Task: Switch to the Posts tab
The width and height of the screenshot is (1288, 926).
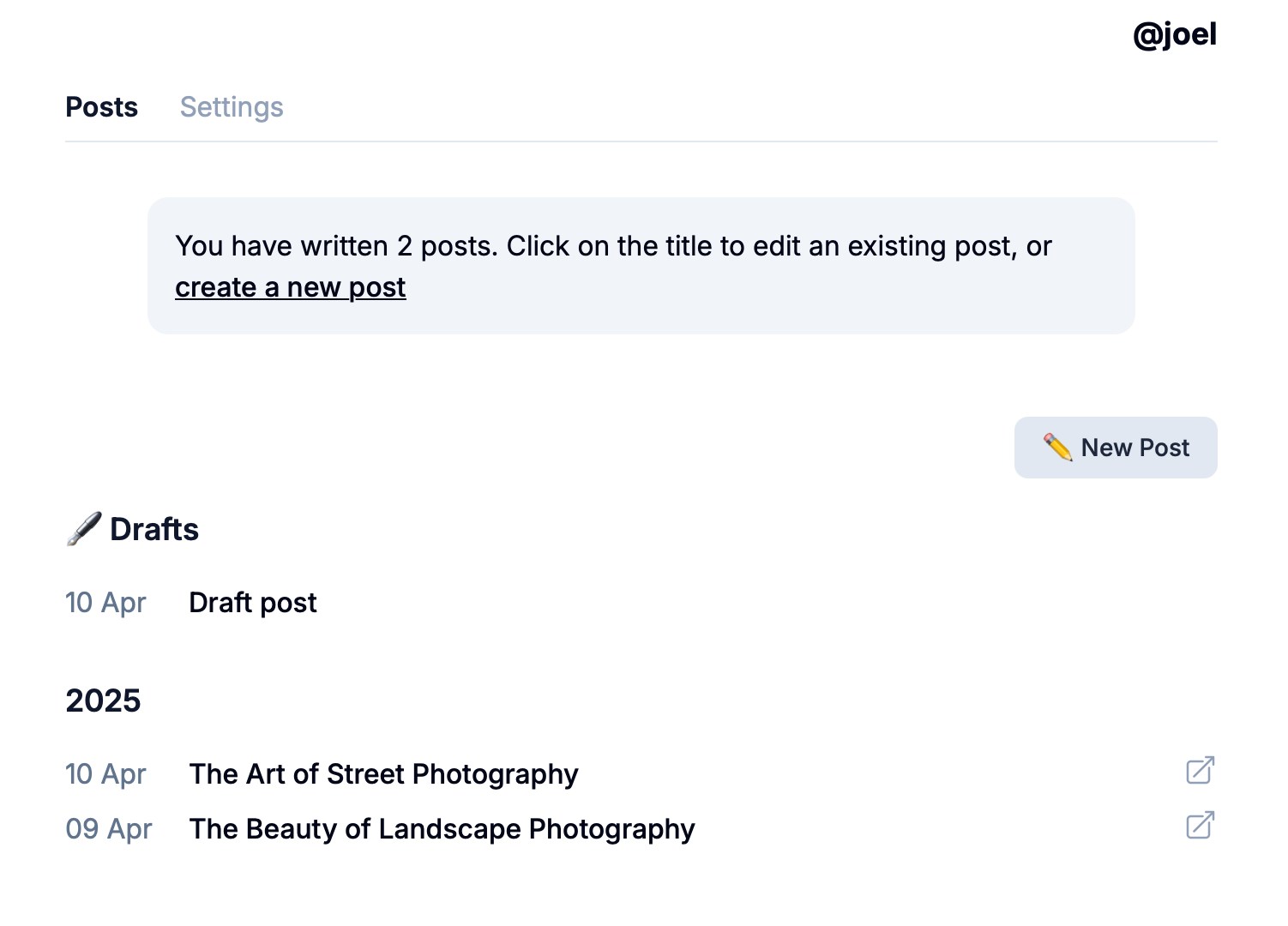Action: 101,107
